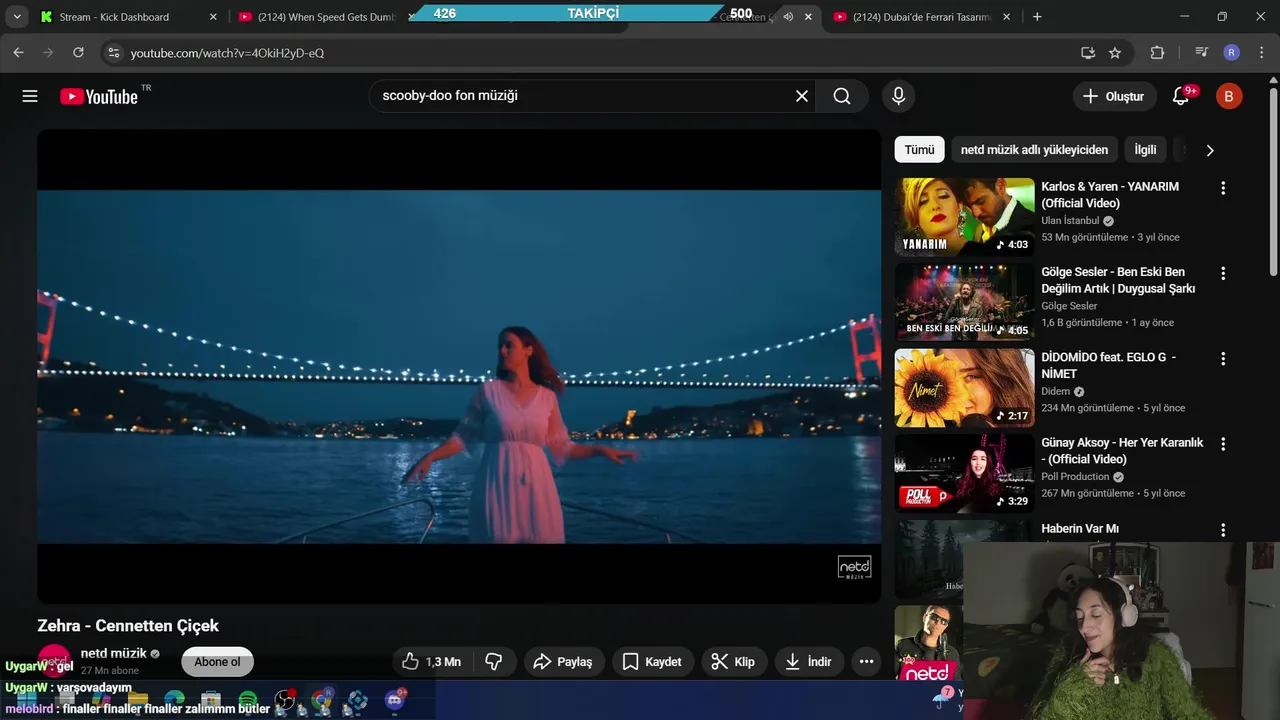Screen dimensions: 1280x720
Task: Go back in browser history
Action: (x=18, y=52)
